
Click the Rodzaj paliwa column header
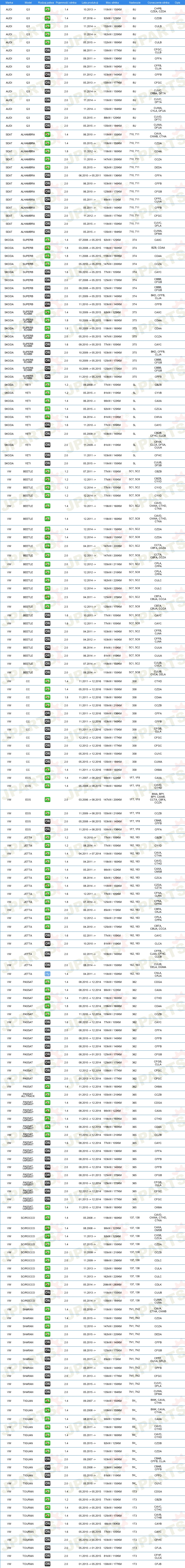46,2
